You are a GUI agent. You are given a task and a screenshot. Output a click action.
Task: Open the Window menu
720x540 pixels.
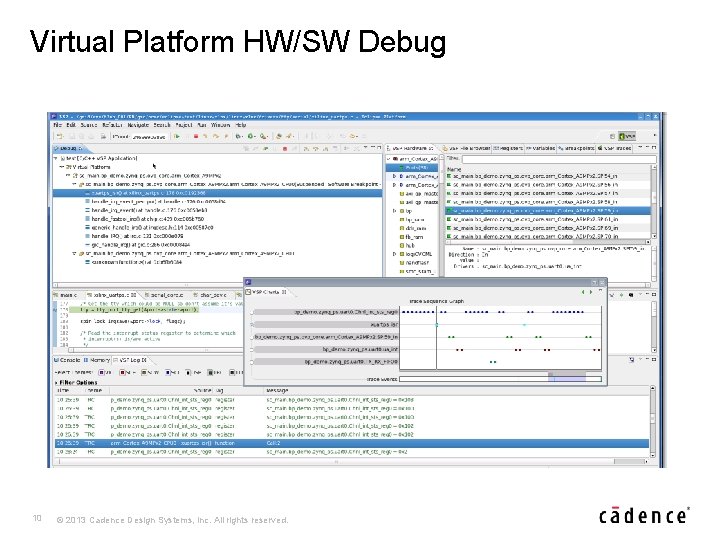[x=220, y=125]
